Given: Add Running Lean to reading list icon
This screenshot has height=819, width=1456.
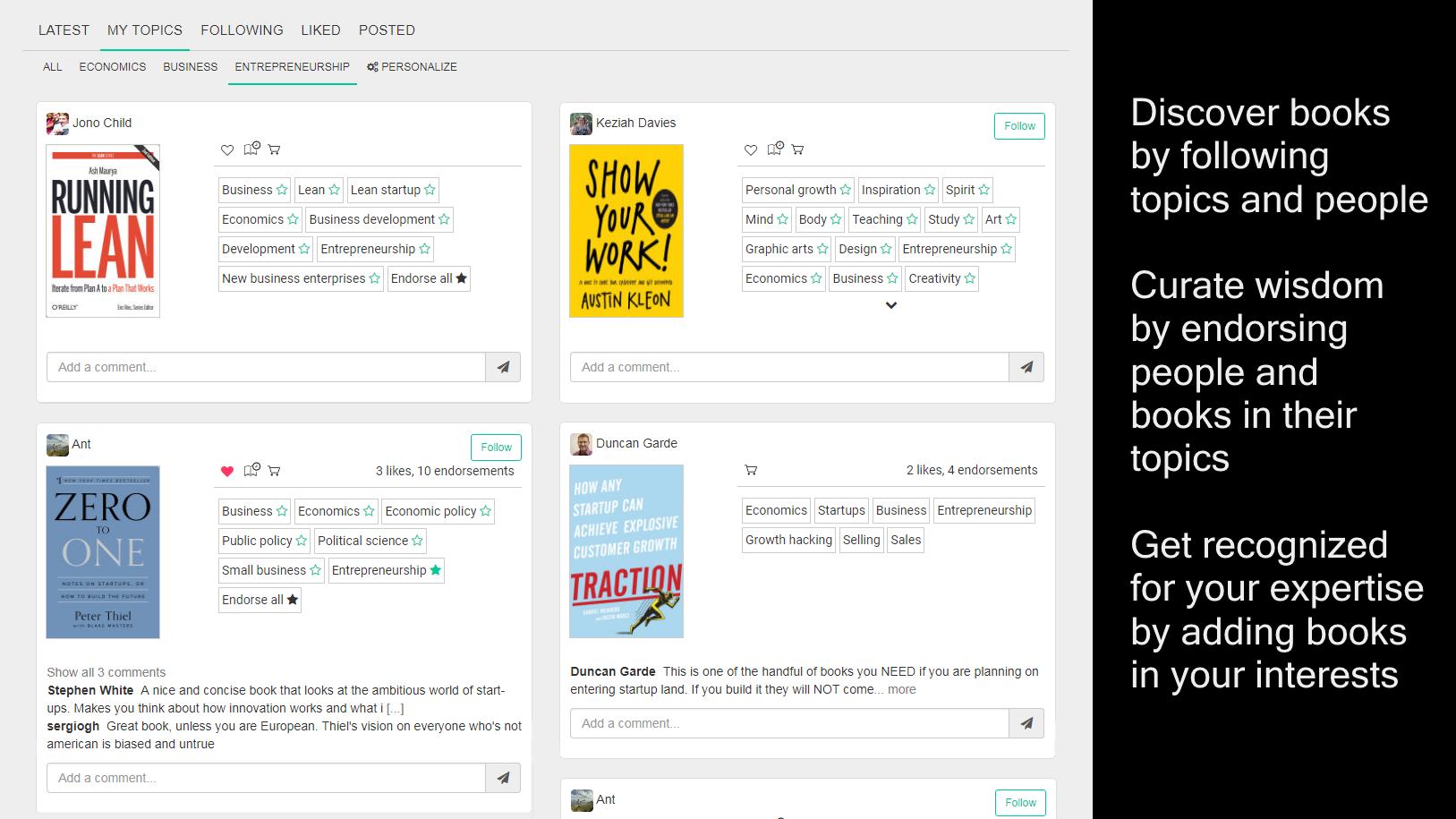Looking at the screenshot, I should coord(251,149).
